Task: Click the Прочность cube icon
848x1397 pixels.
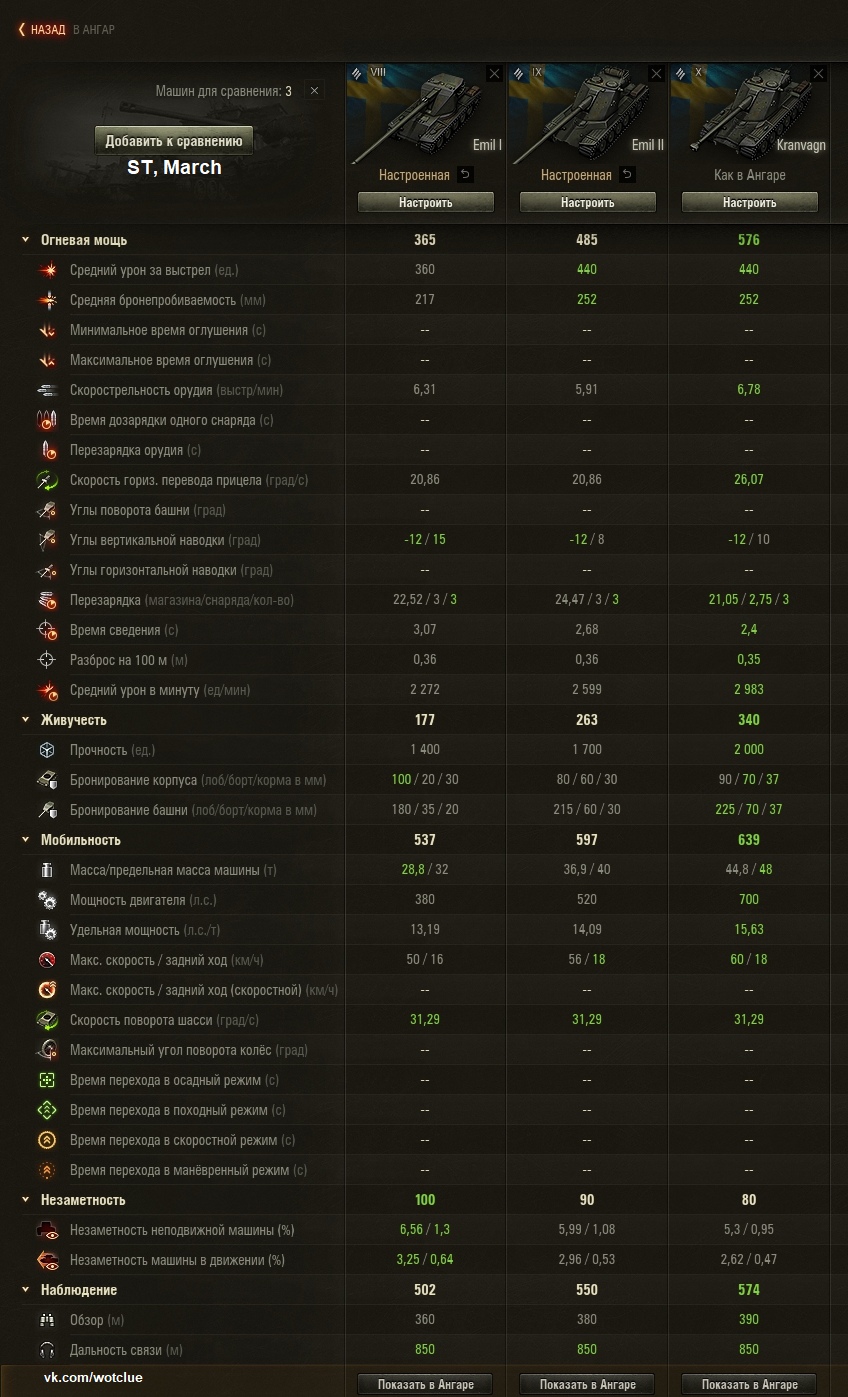Action: point(48,750)
